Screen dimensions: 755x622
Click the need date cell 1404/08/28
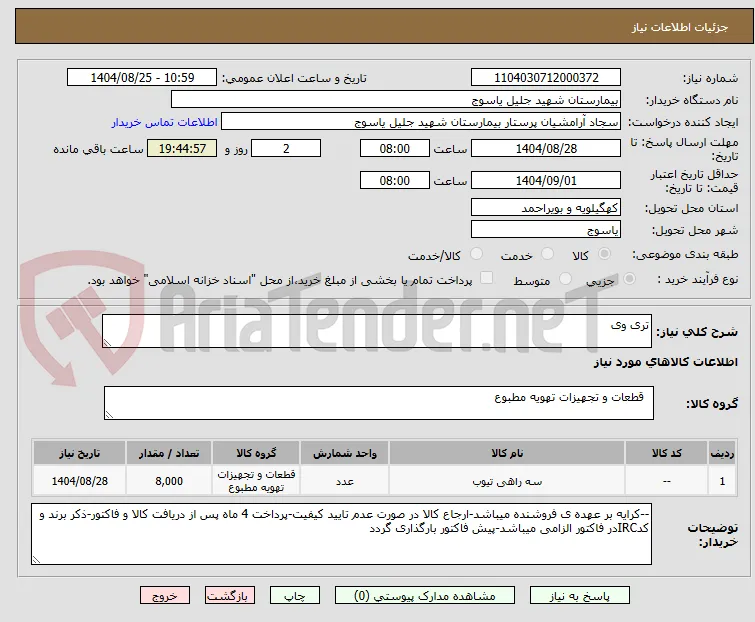(x=79, y=481)
